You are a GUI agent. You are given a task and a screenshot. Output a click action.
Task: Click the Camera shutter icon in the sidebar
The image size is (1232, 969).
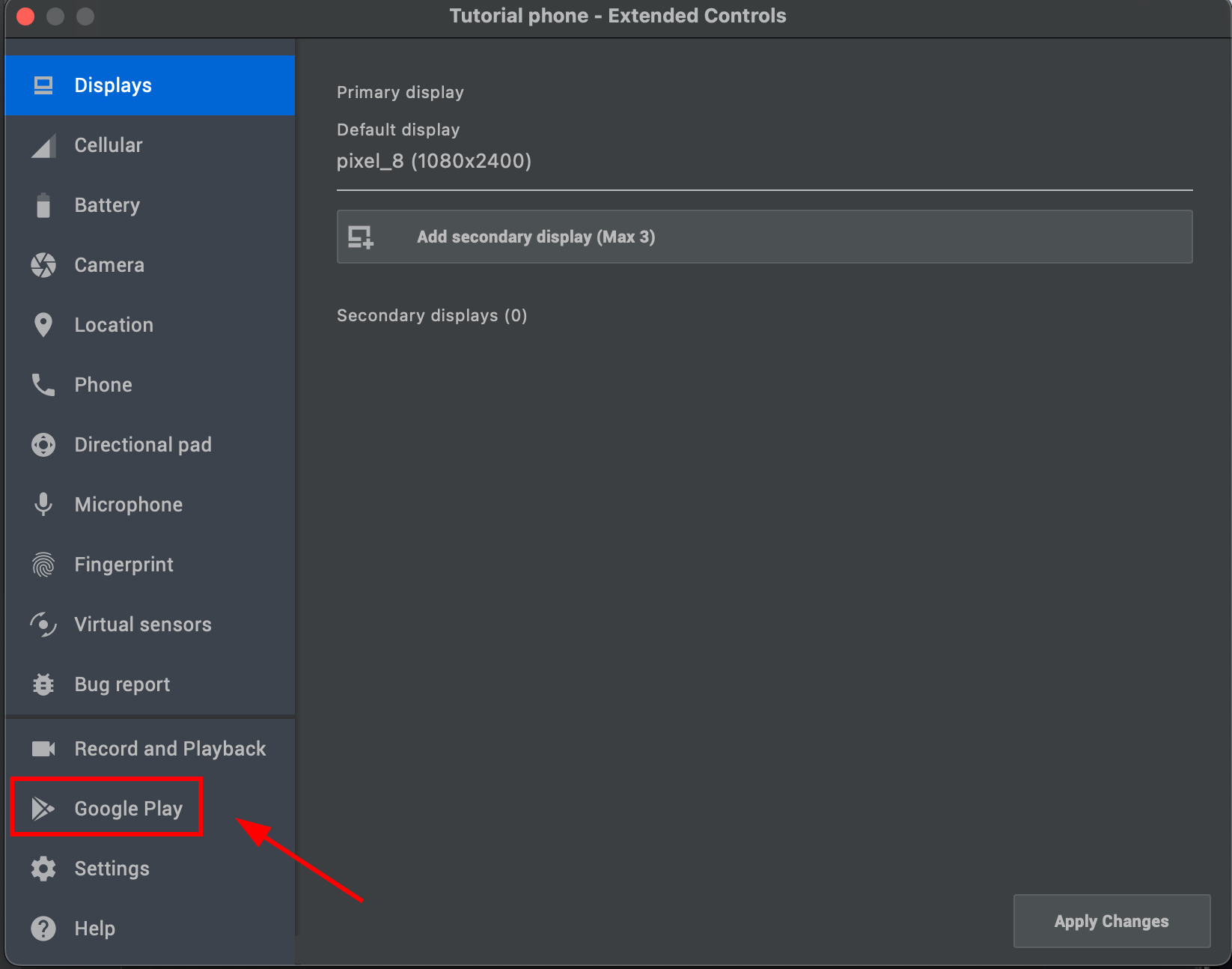click(43, 264)
